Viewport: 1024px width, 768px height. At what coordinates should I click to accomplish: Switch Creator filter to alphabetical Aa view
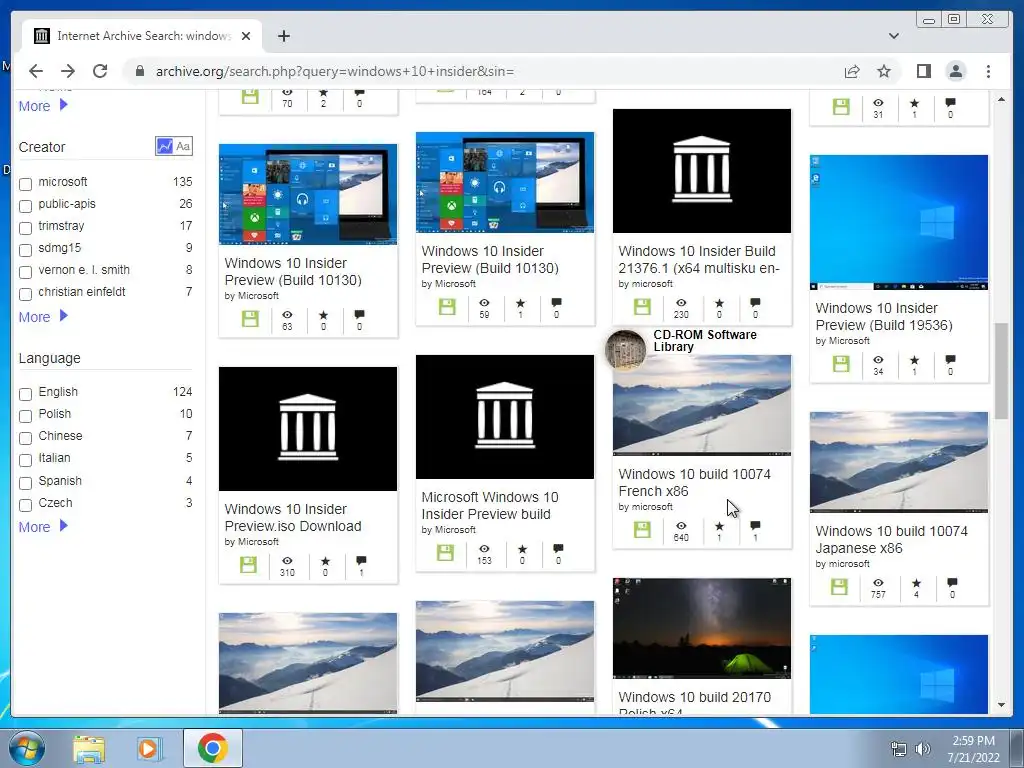pos(183,146)
